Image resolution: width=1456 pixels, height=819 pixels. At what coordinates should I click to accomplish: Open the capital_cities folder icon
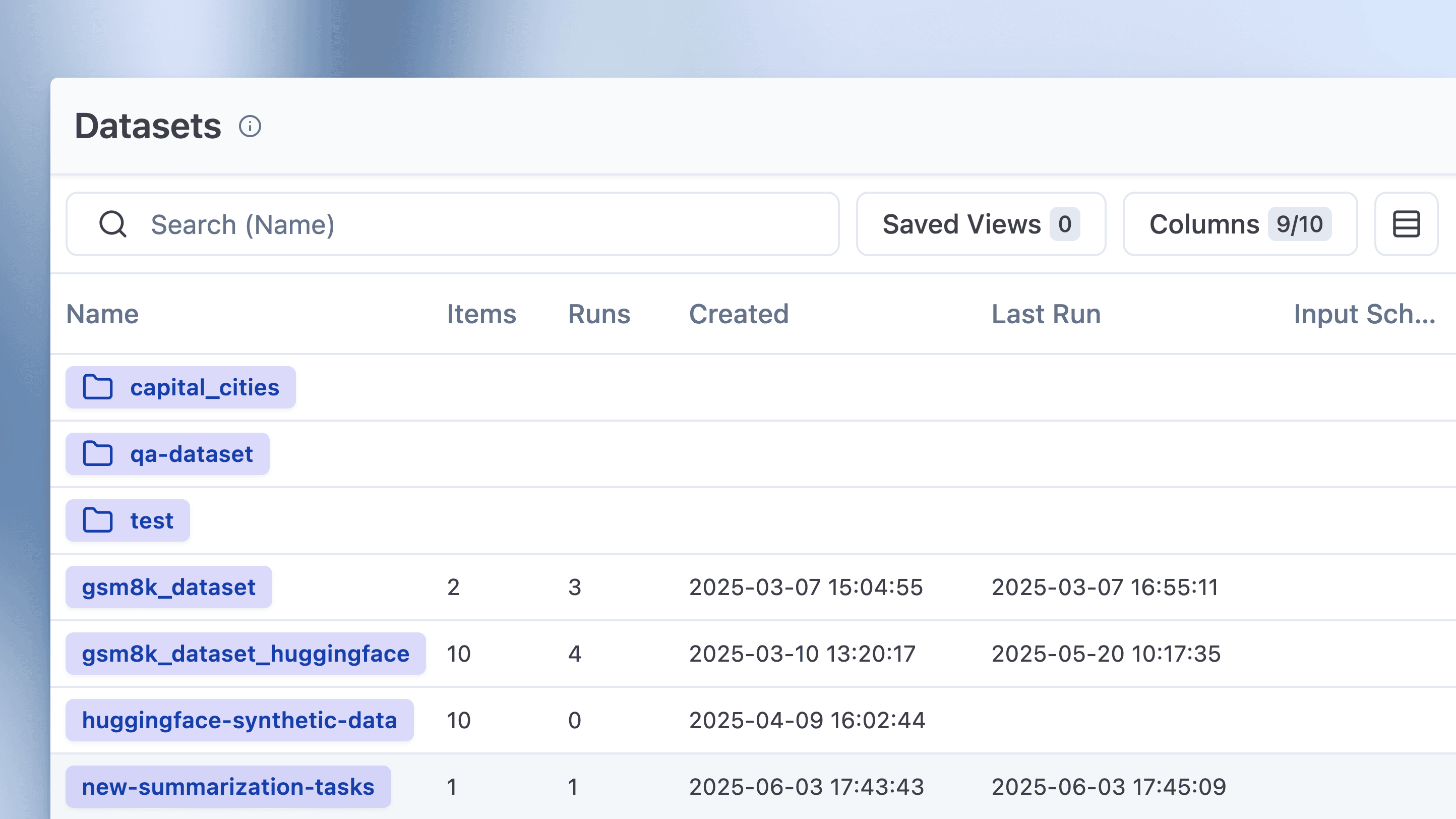[98, 387]
